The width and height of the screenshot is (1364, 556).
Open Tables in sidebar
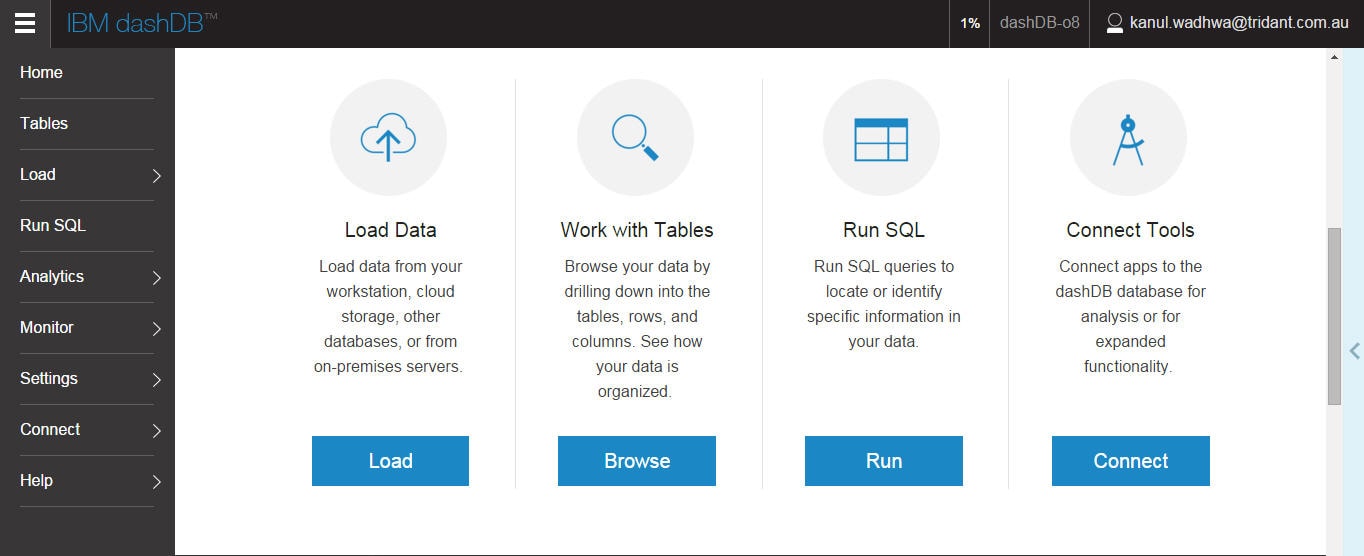pos(44,123)
